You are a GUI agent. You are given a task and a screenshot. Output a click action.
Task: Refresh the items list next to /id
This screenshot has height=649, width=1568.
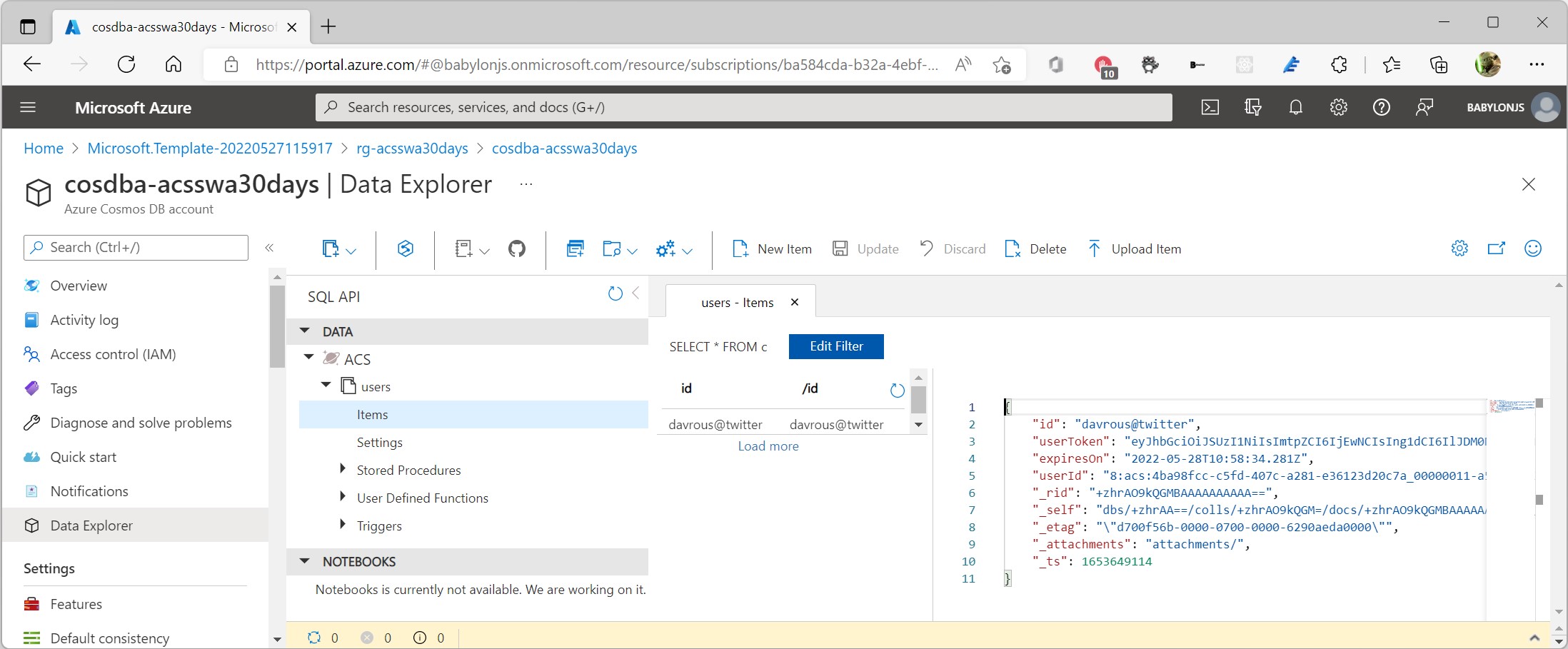pyautogui.click(x=898, y=390)
